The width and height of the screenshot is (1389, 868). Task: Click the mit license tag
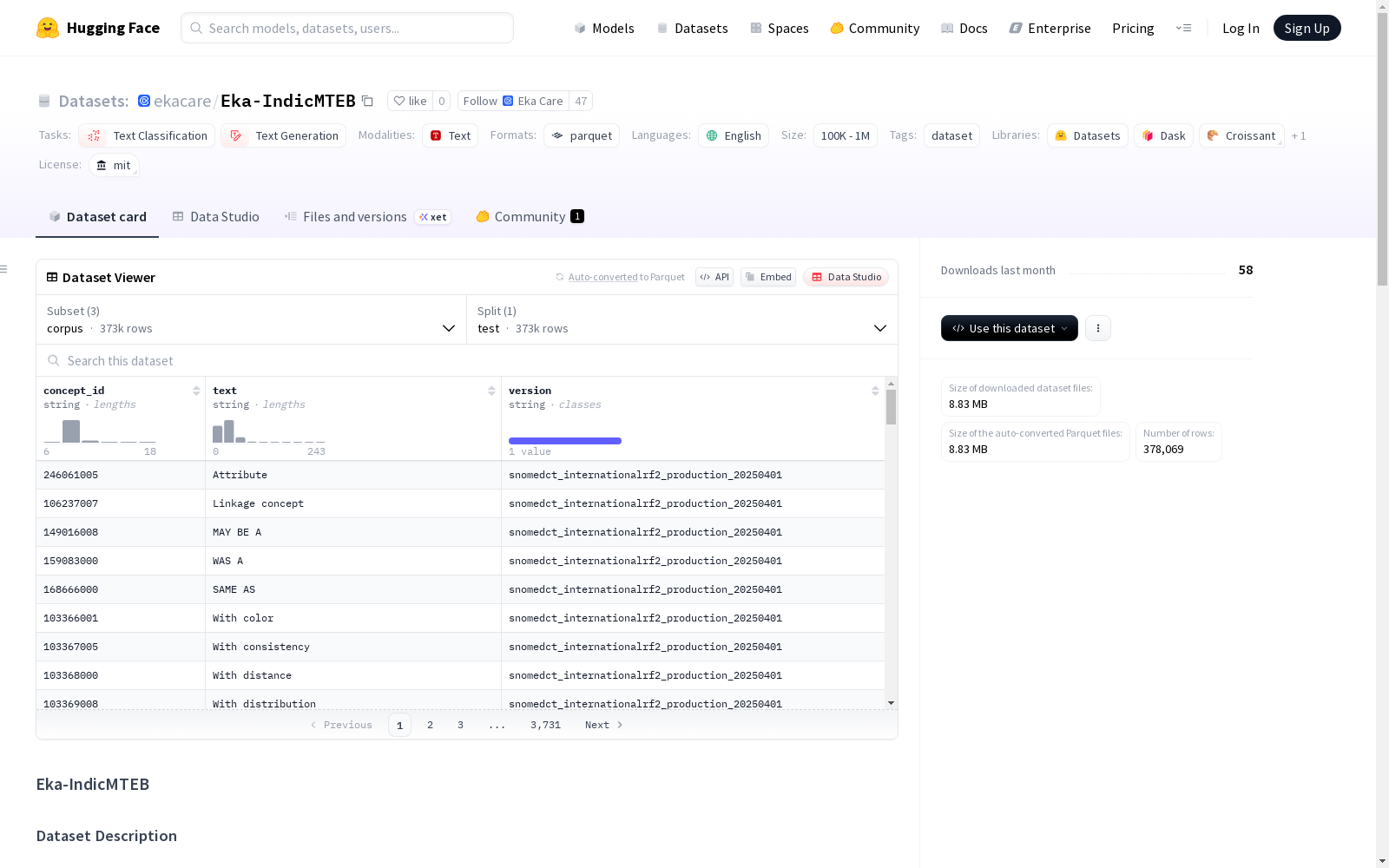[x=114, y=165]
